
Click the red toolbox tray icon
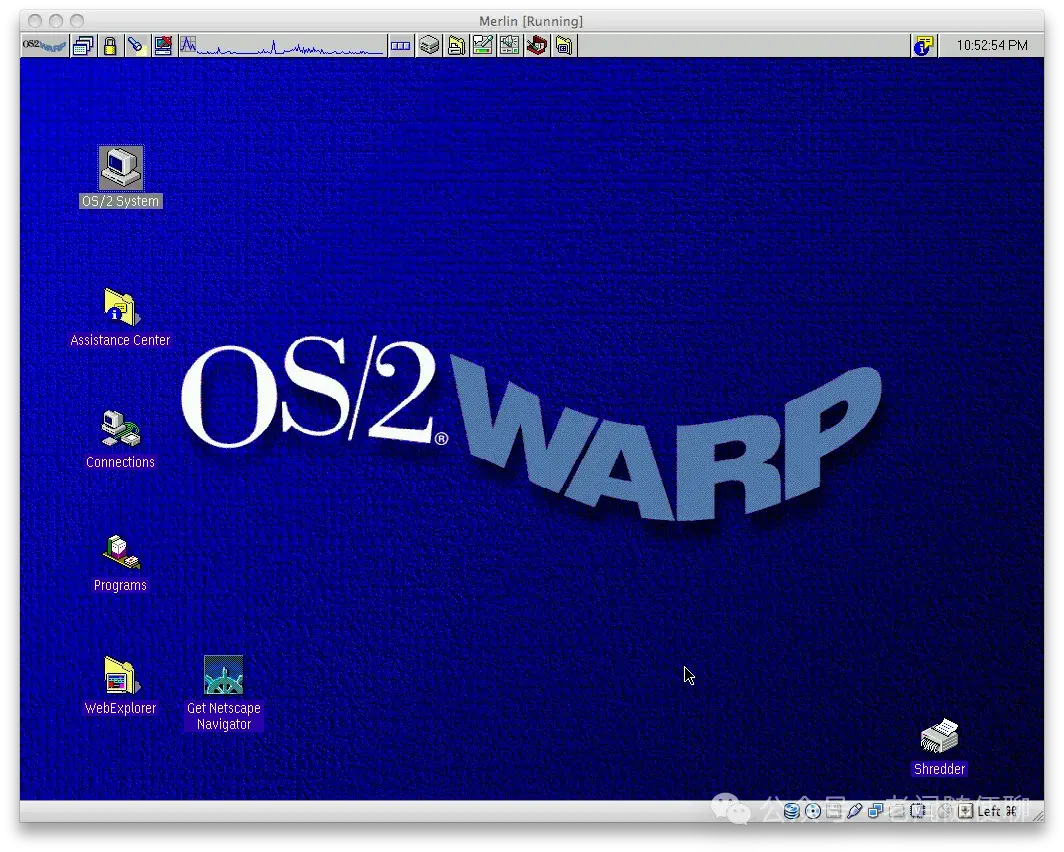click(x=537, y=45)
